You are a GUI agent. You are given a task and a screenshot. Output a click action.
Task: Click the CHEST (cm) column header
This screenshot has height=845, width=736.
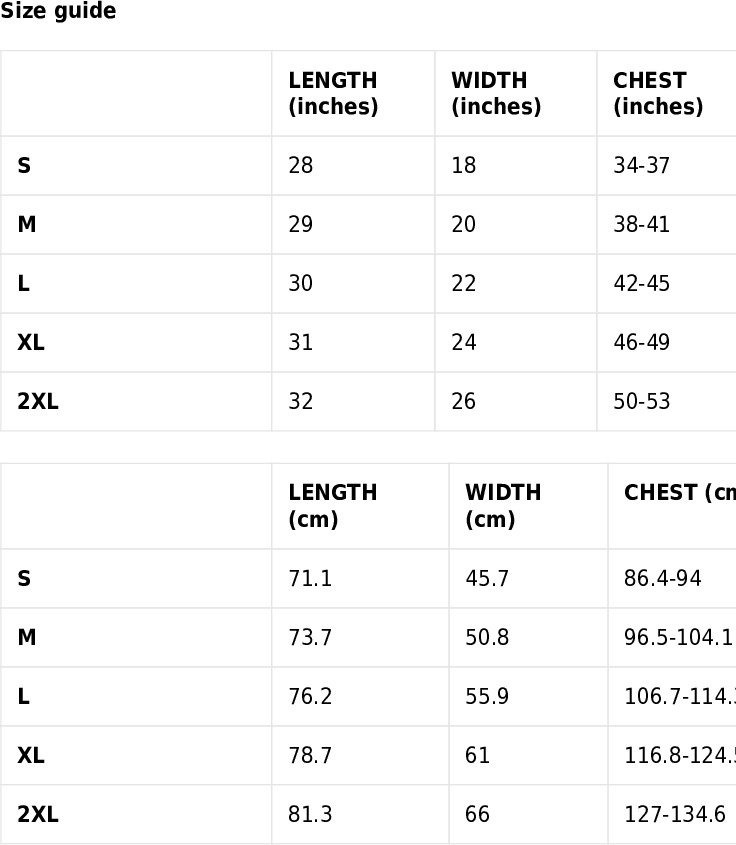coord(678,493)
